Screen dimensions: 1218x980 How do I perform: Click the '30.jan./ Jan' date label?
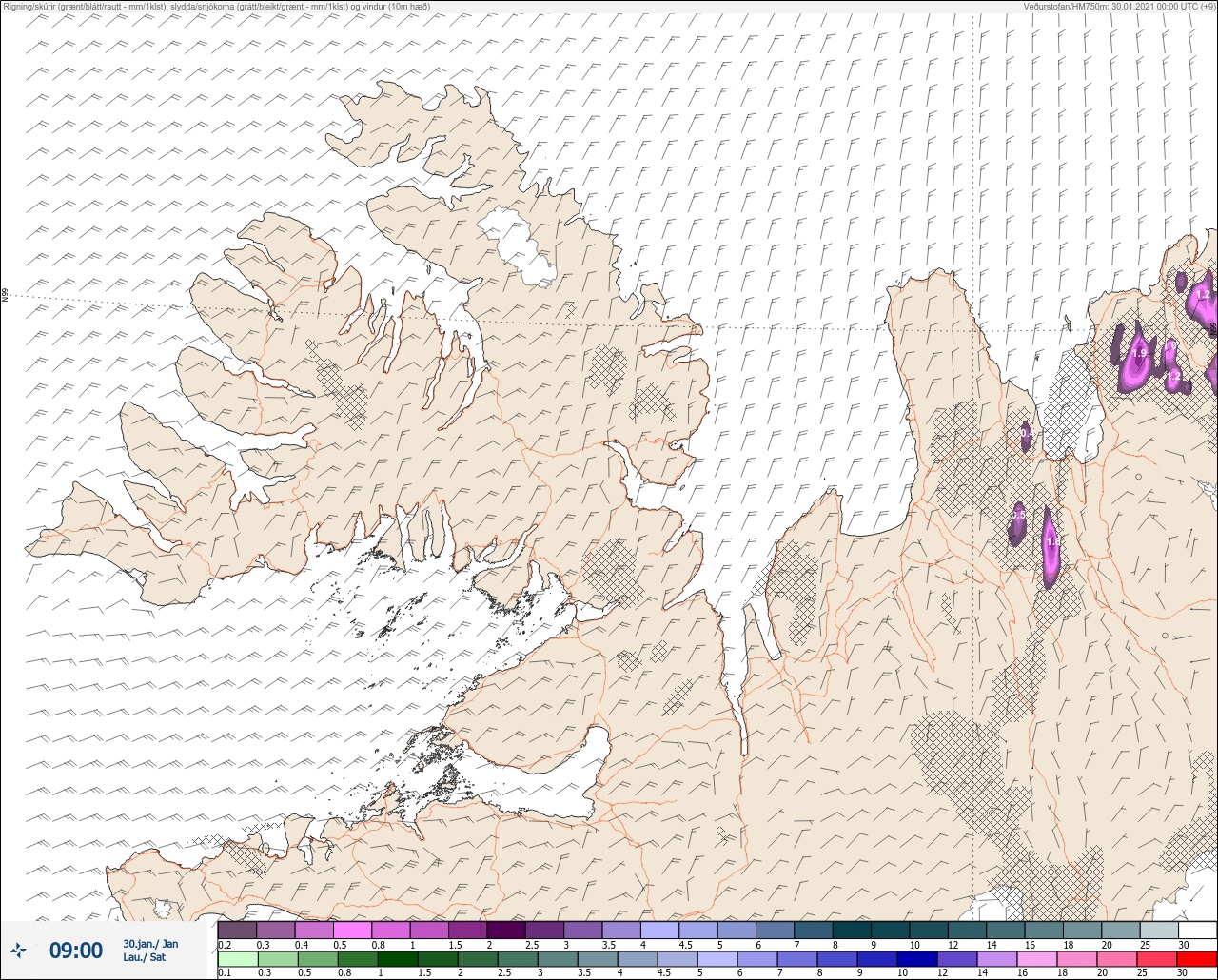click(x=150, y=944)
